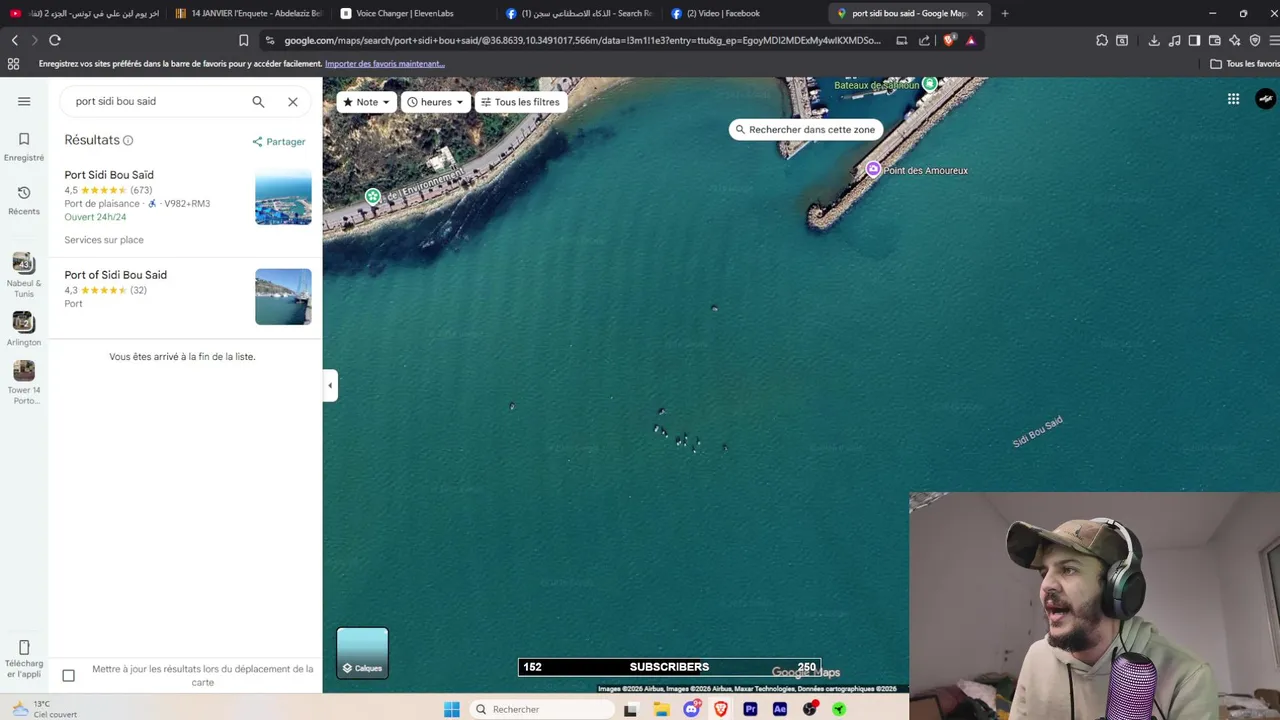Image resolution: width=1280 pixels, height=720 pixels.
Task: Click the taskbar Rechercher search box
Action: 541,709
